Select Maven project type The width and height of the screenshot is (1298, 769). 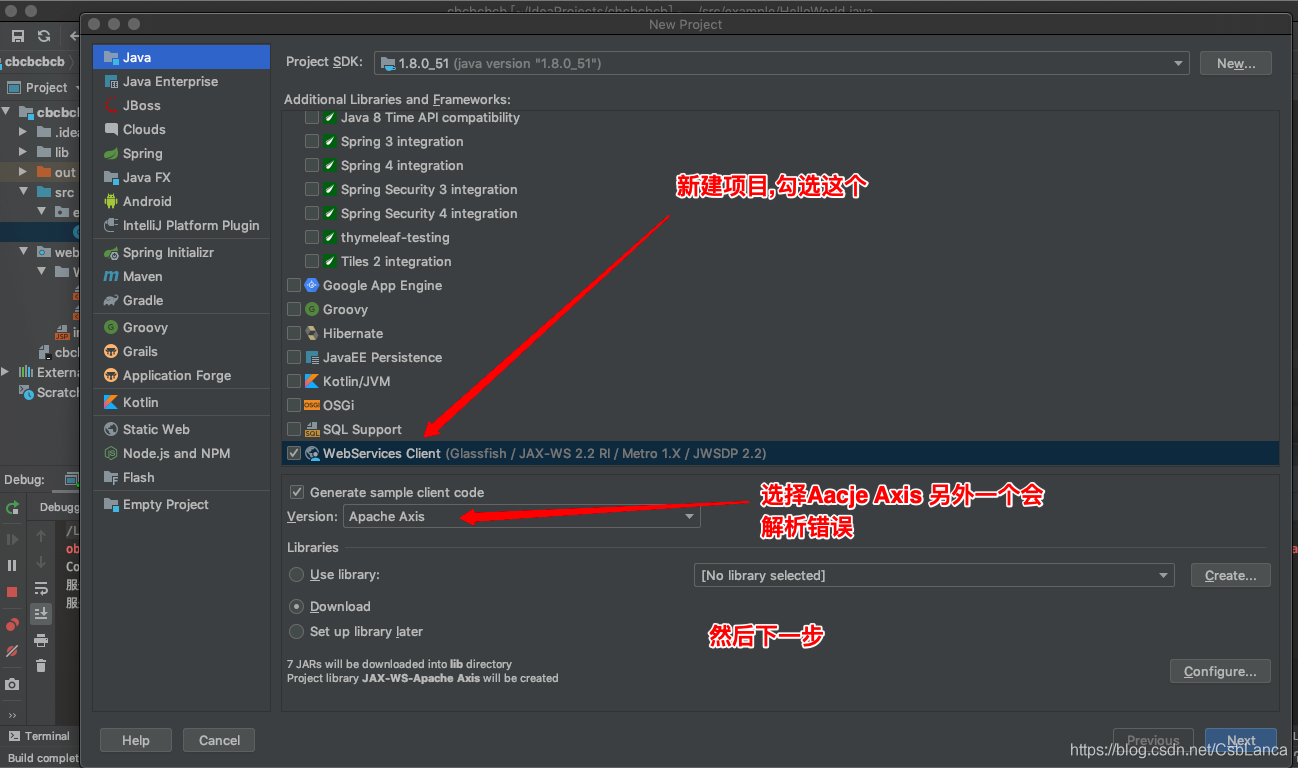click(x=181, y=276)
